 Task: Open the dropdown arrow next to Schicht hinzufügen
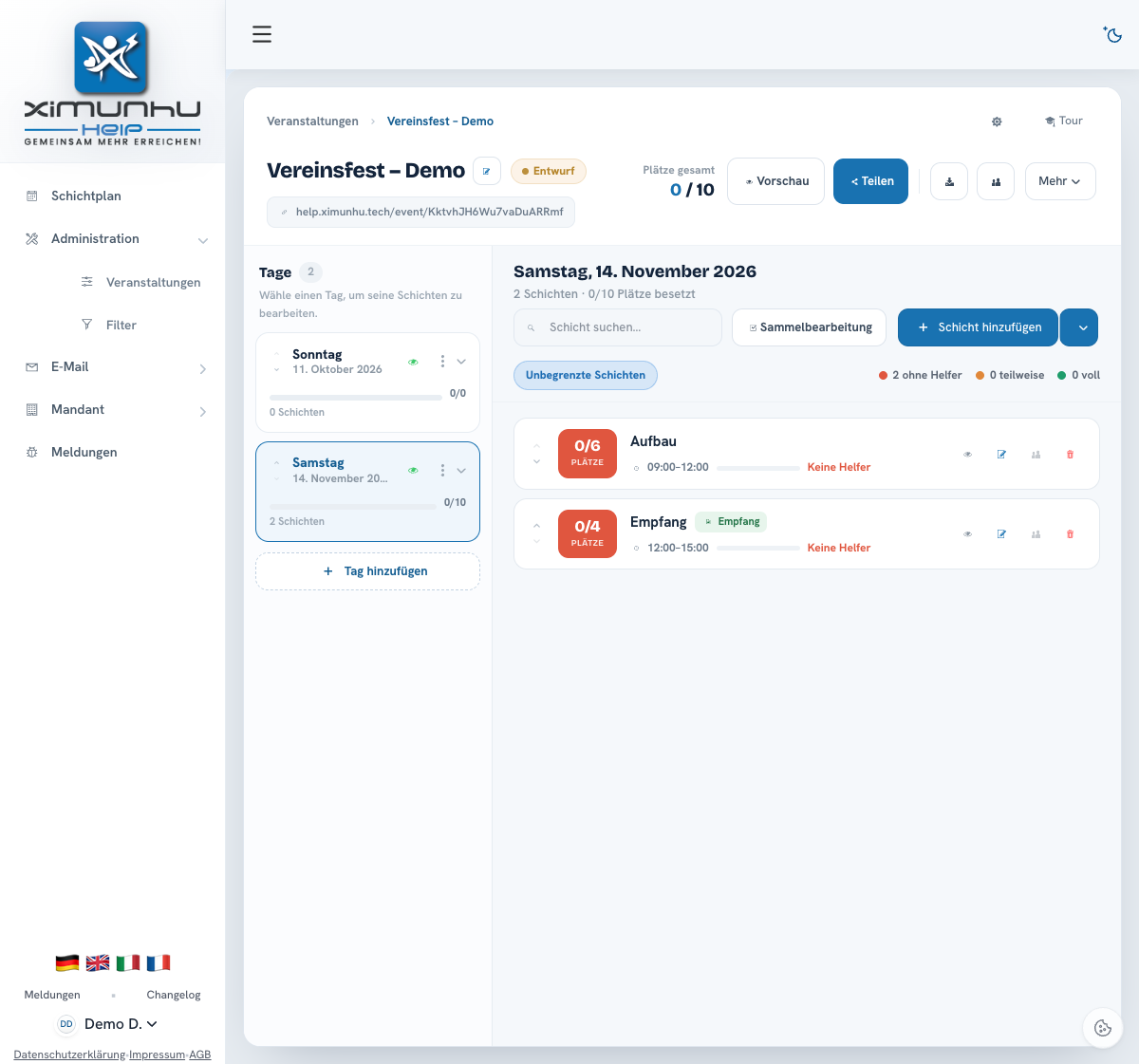[1079, 327]
